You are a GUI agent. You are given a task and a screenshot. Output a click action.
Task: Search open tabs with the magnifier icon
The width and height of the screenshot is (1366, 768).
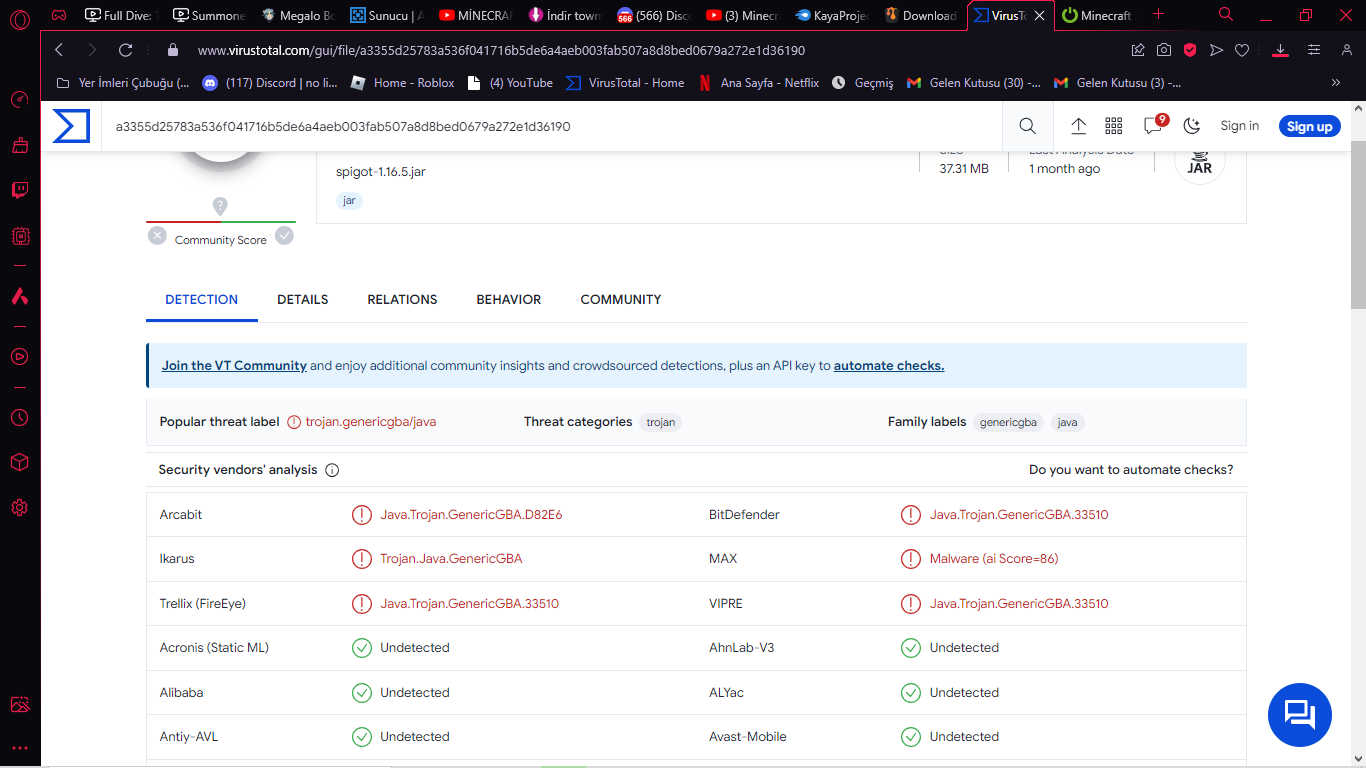click(x=1226, y=15)
